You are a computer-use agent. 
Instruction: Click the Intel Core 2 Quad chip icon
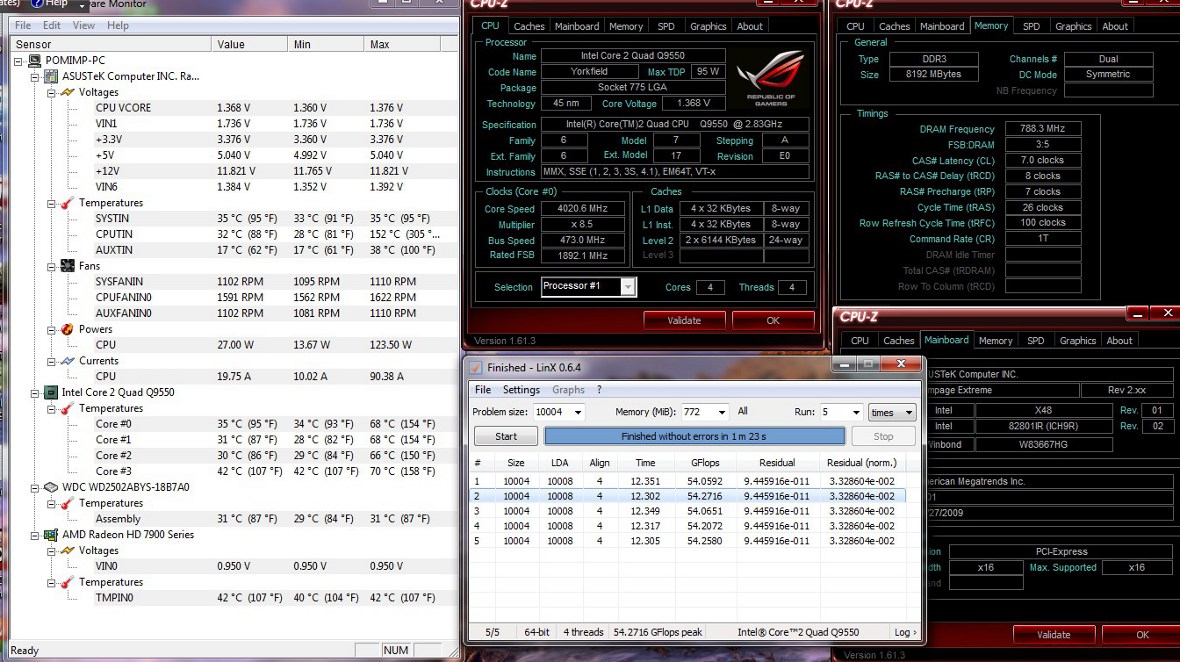51,393
